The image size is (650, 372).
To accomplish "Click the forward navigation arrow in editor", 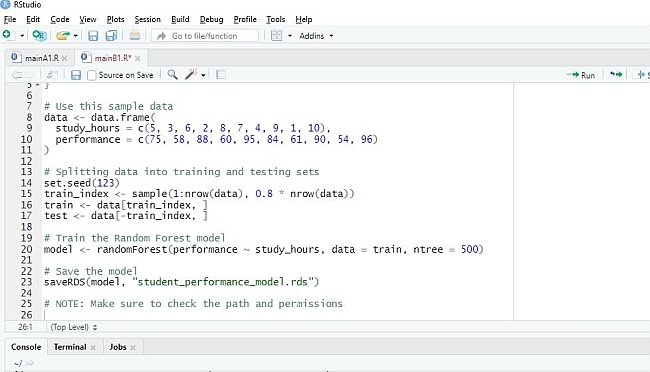I will tap(29, 75).
